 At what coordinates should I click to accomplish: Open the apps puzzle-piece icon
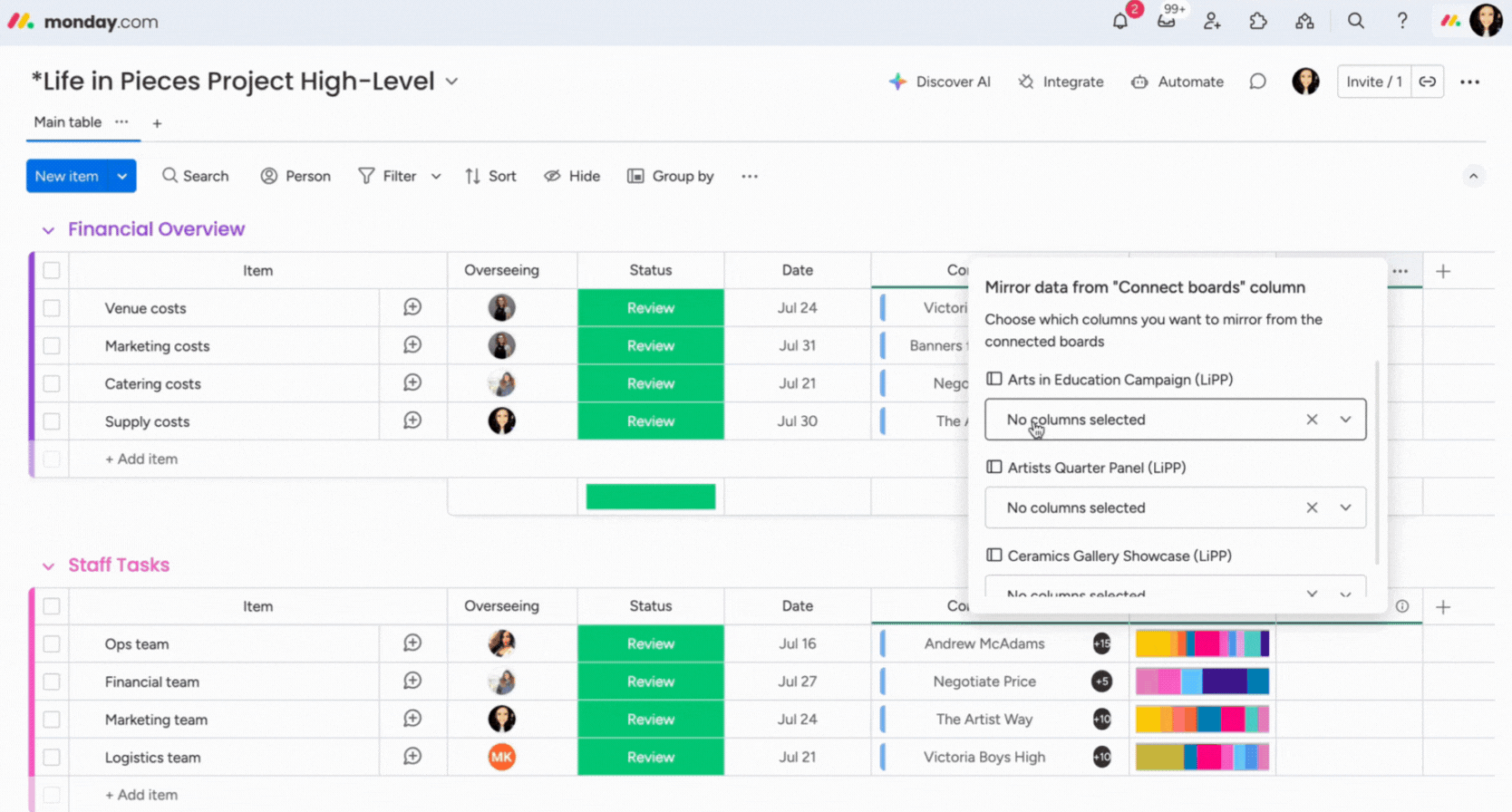coord(1258,21)
